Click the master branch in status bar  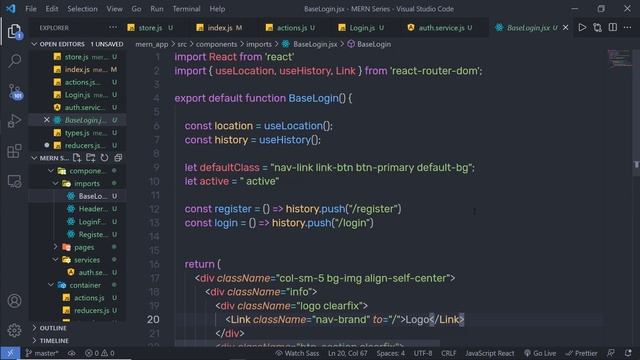tap(42, 353)
